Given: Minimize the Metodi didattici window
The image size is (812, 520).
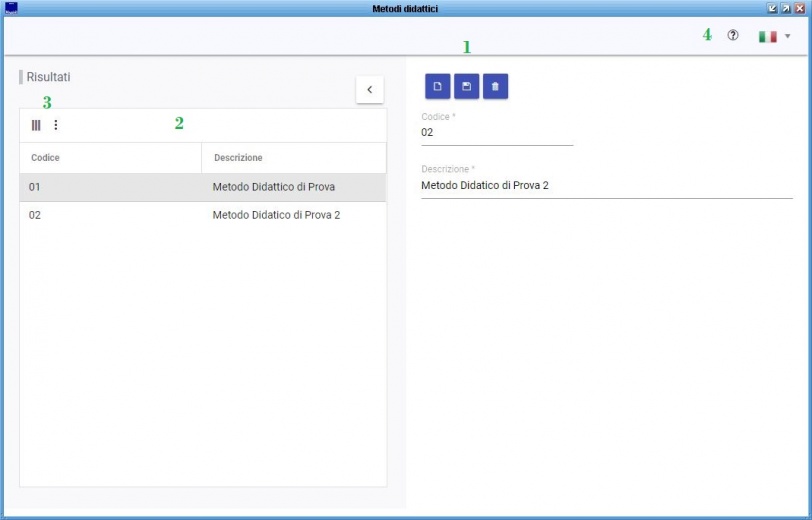Looking at the screenshot, I should [772, 8].
